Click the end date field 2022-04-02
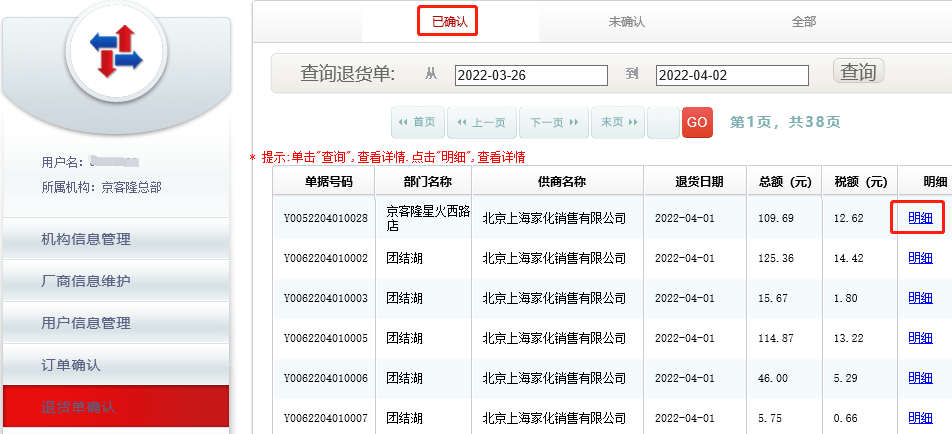The image size is (952, 434). tap(732, 75)
